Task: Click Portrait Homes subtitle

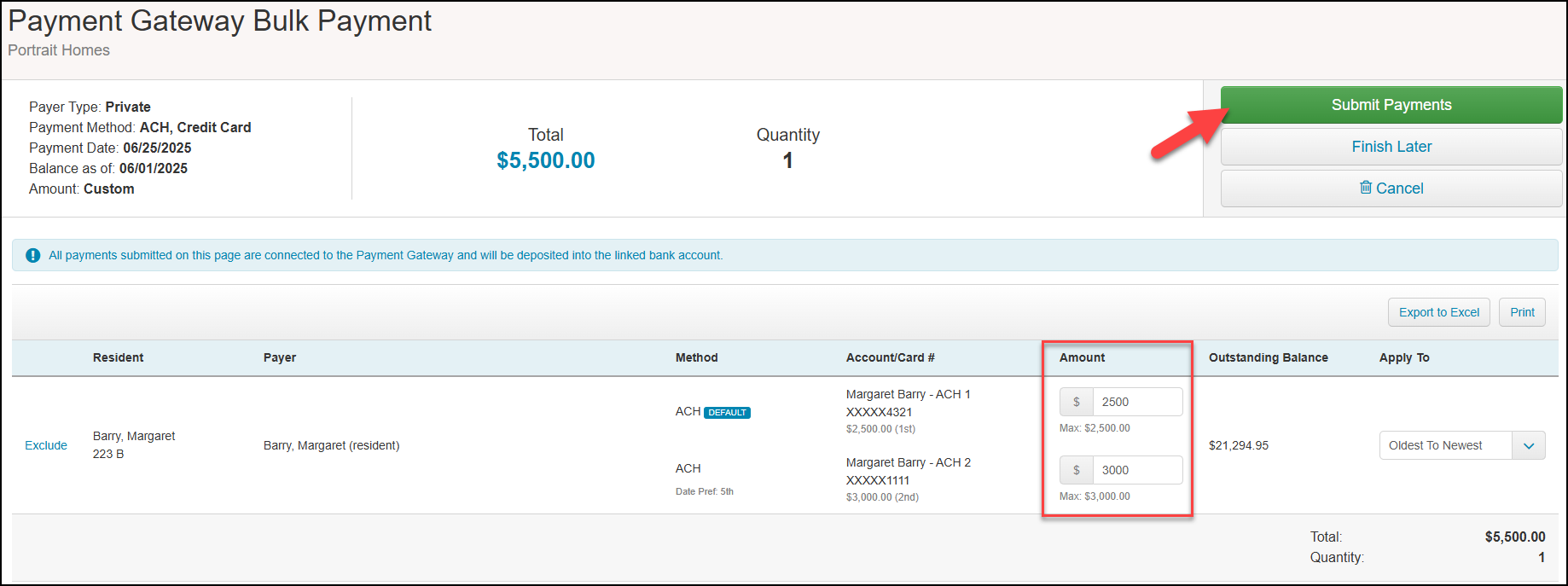Action: [59, 50]
